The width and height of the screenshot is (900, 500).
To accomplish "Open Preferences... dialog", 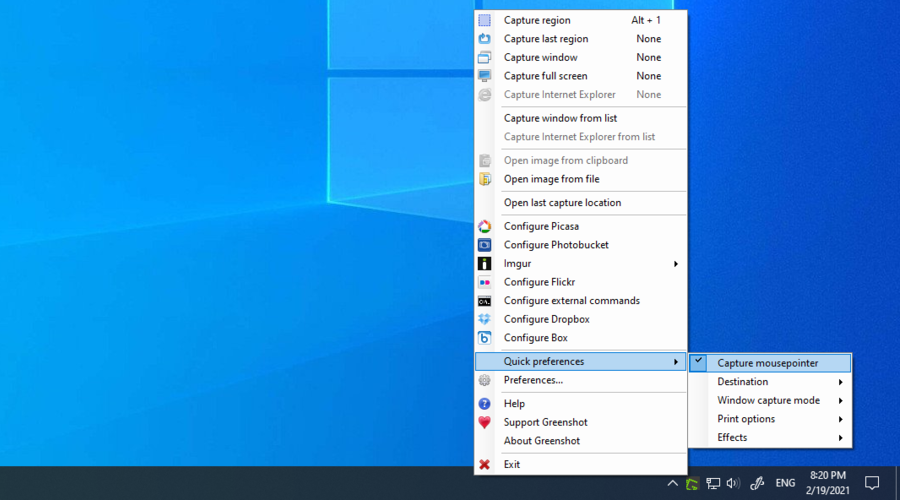I will (x=580, y=380).
